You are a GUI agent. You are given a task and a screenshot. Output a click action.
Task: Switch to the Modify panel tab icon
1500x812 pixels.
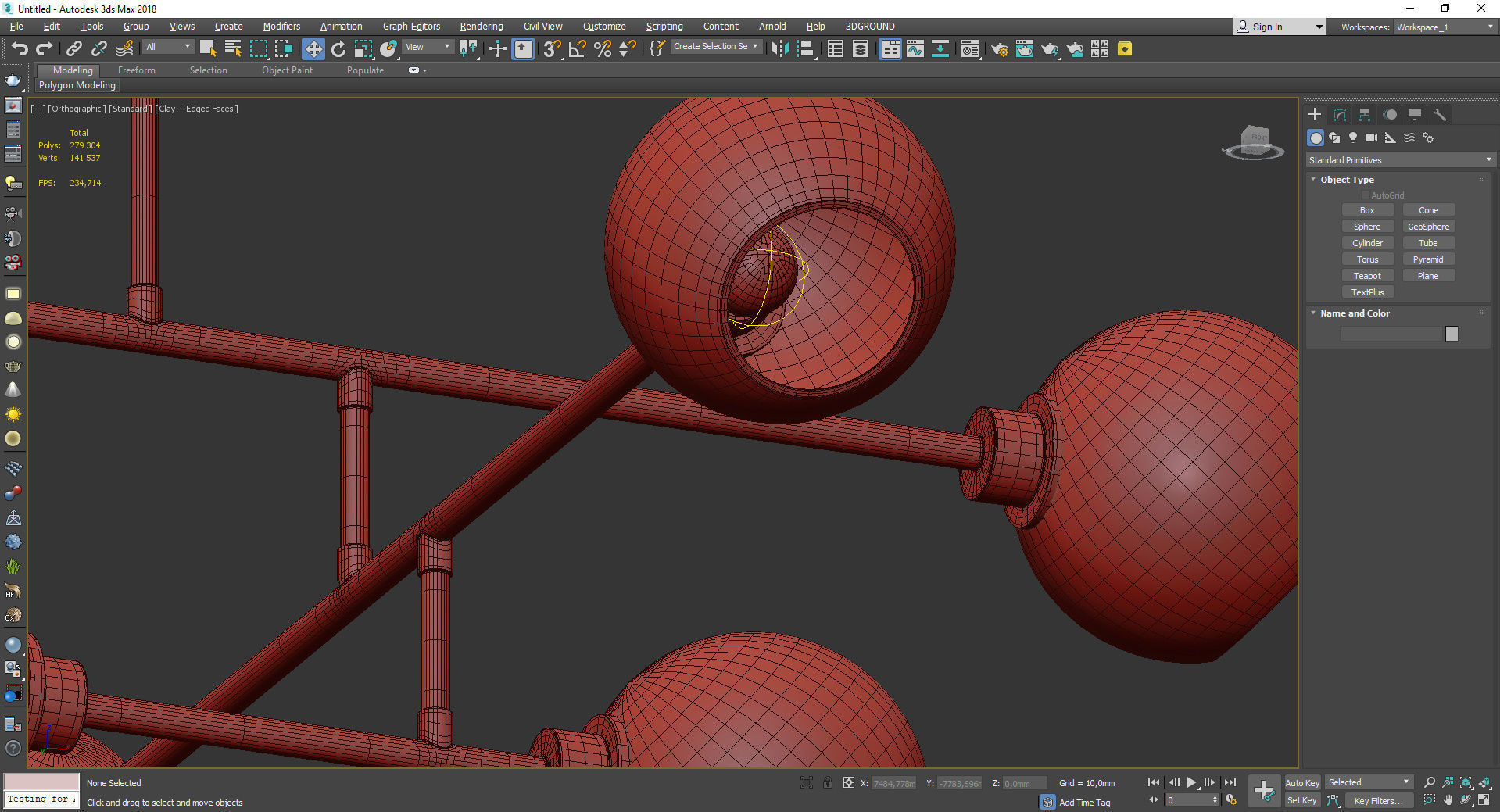point(1340,115)
